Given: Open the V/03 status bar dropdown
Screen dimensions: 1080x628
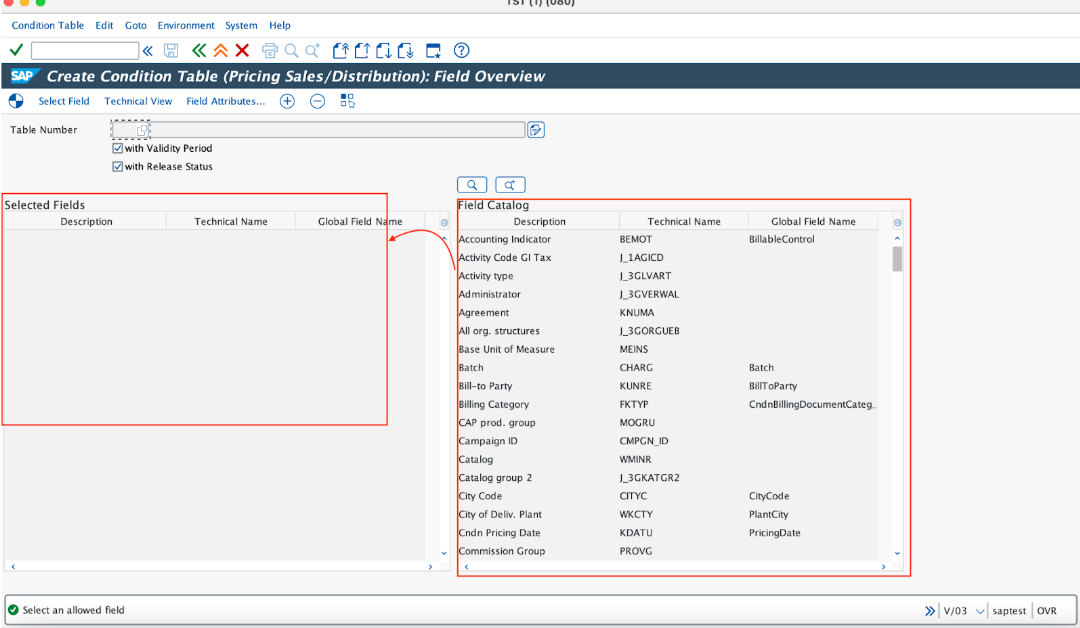Looking at the screenshot, I should coord(980,611).
